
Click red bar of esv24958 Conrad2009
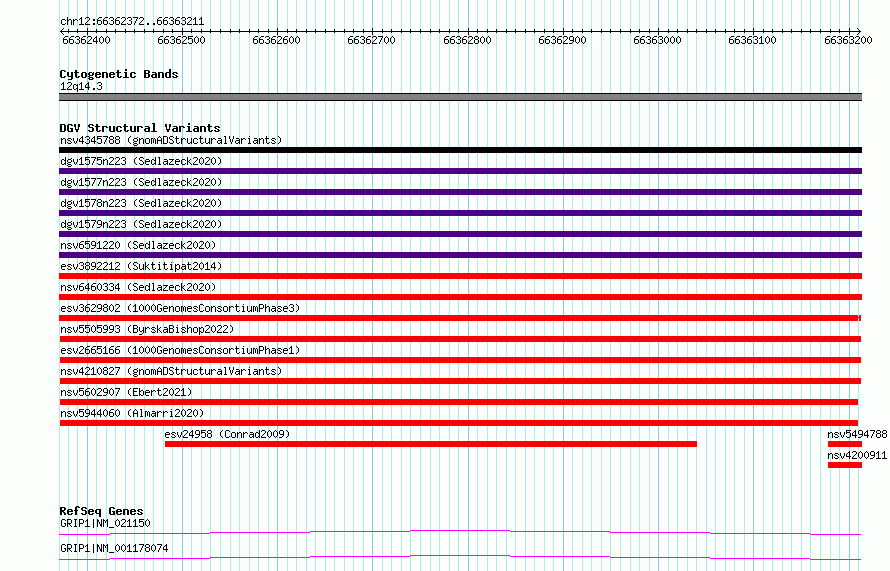431,444
